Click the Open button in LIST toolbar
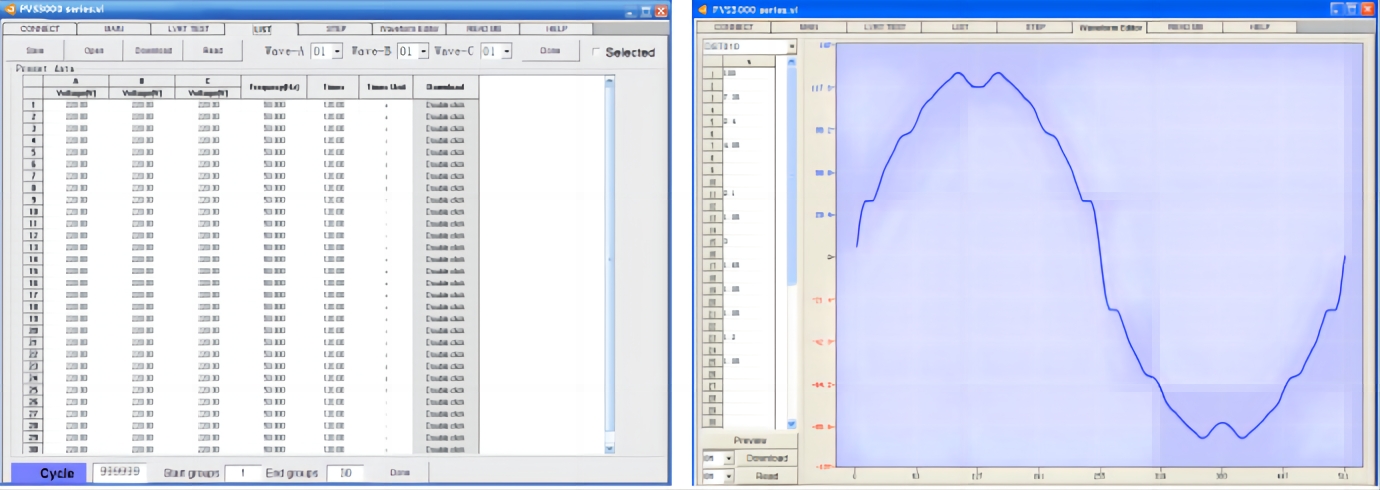The width and height of the screenshot is (1380, 490). coord(94,50)
